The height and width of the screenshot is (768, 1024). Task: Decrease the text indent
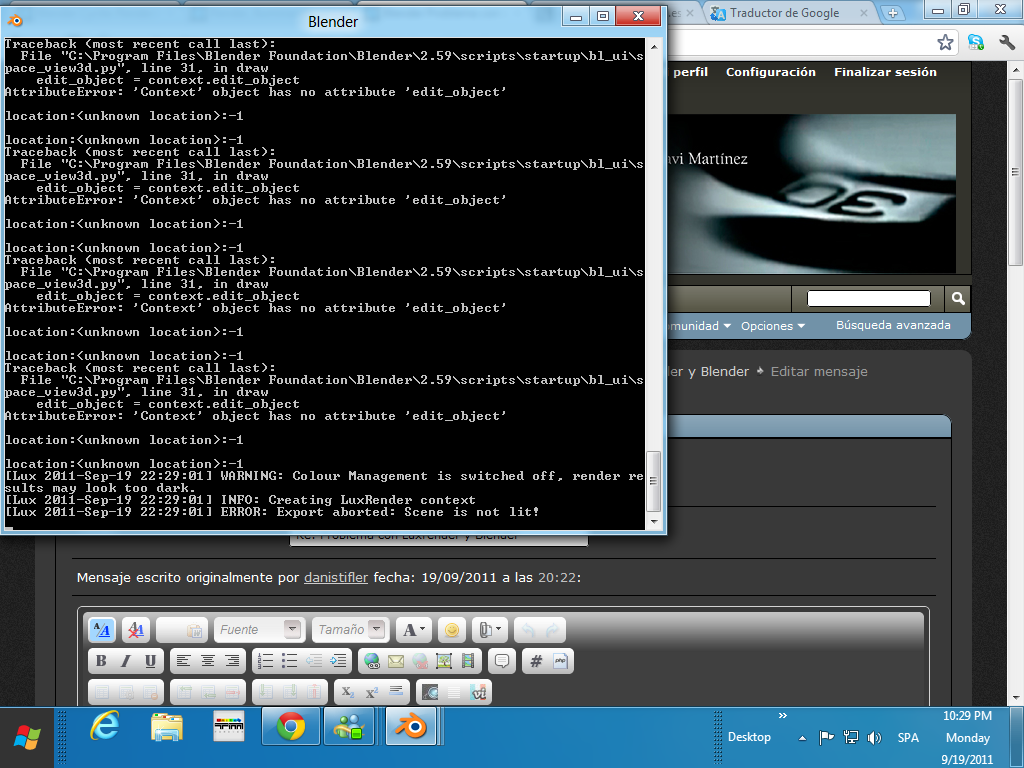pos(314,661)
